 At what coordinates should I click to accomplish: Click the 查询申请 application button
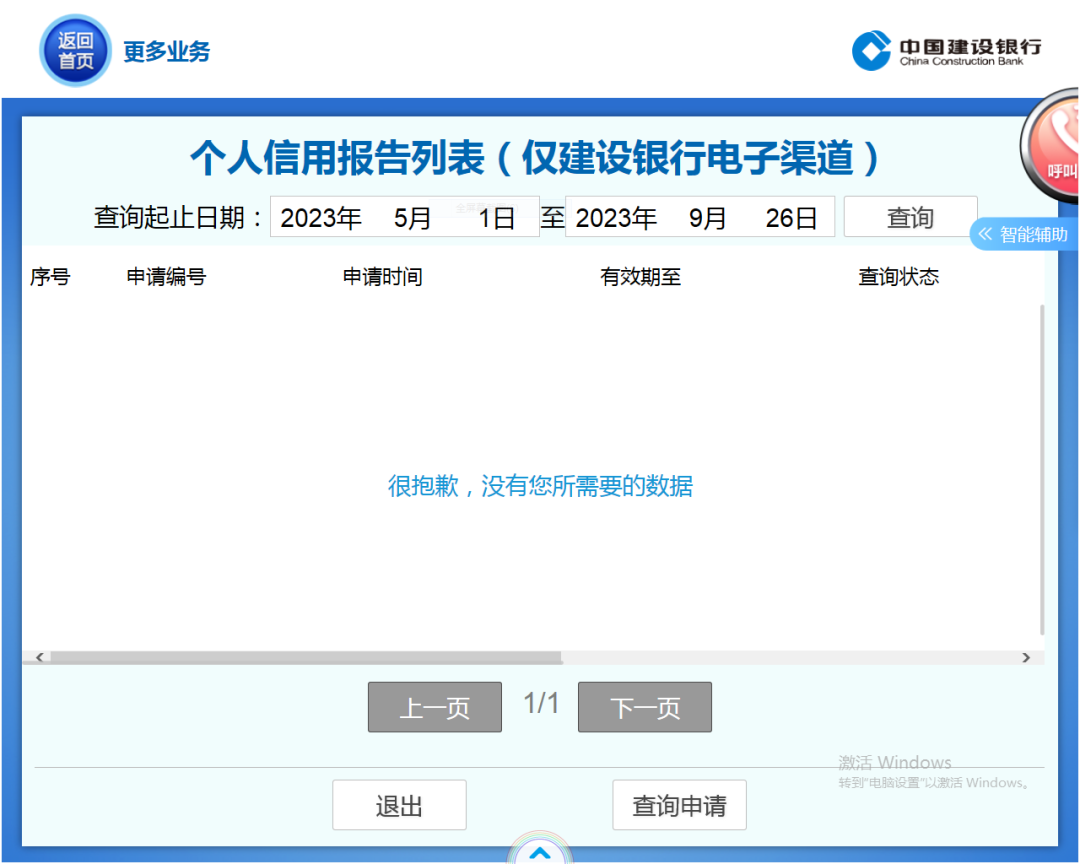pyautogui.click(x=679, y=805)
